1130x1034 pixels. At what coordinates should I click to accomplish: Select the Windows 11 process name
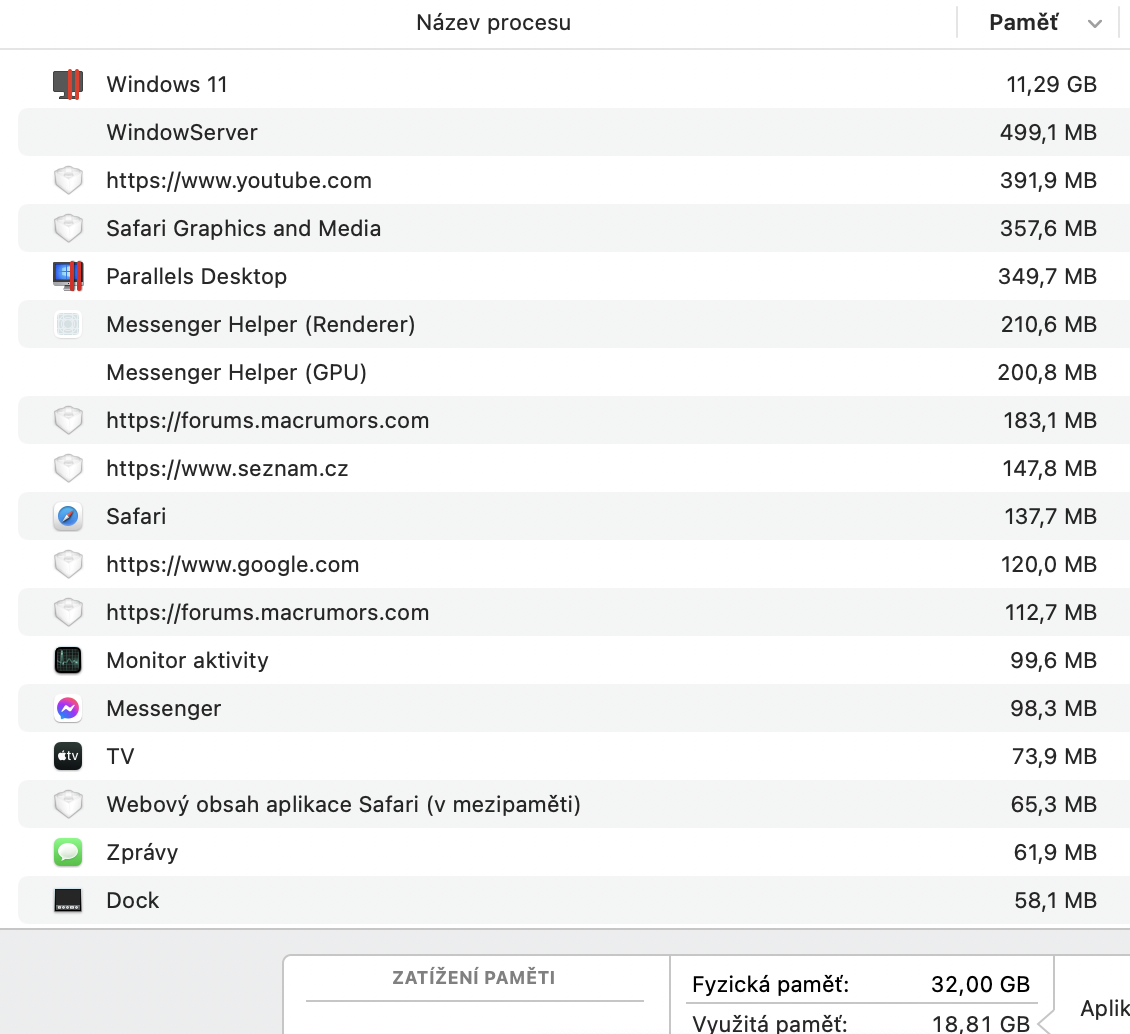coord(167,84)
